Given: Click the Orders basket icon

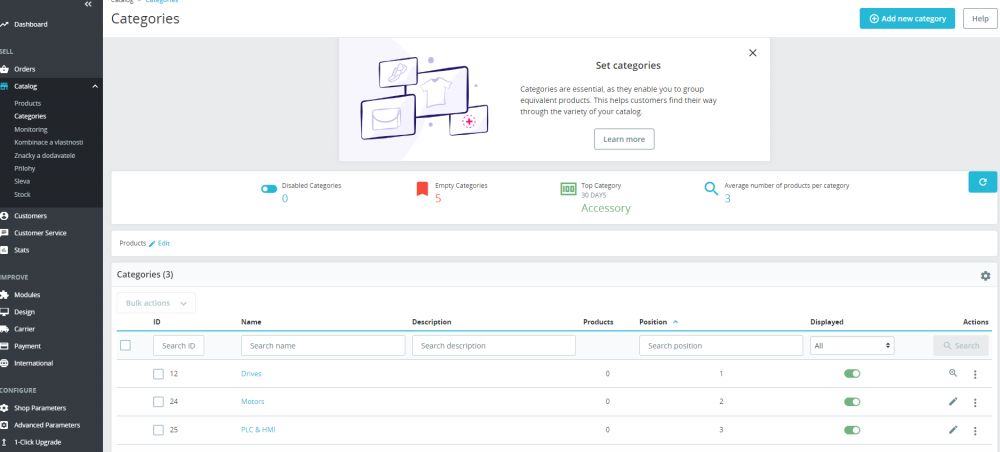Looking at the screenshot, I should 4,69.
